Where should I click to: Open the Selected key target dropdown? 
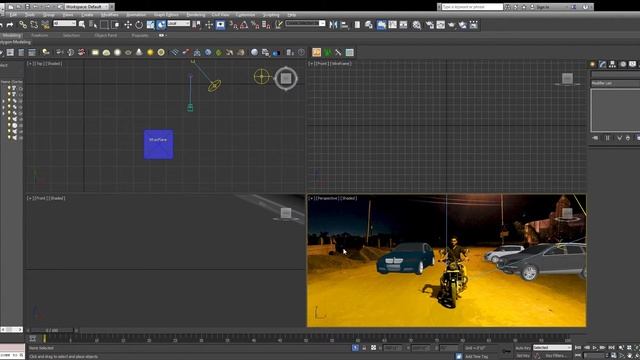point(552,348)
